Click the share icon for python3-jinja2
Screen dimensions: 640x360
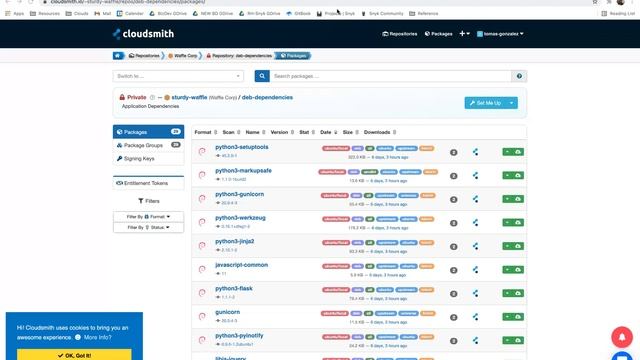point(476,246)
